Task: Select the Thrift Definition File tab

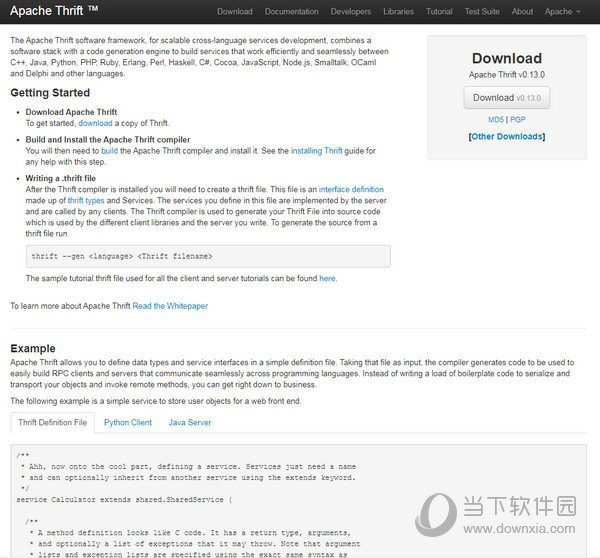Action: (x=53, y=423)
